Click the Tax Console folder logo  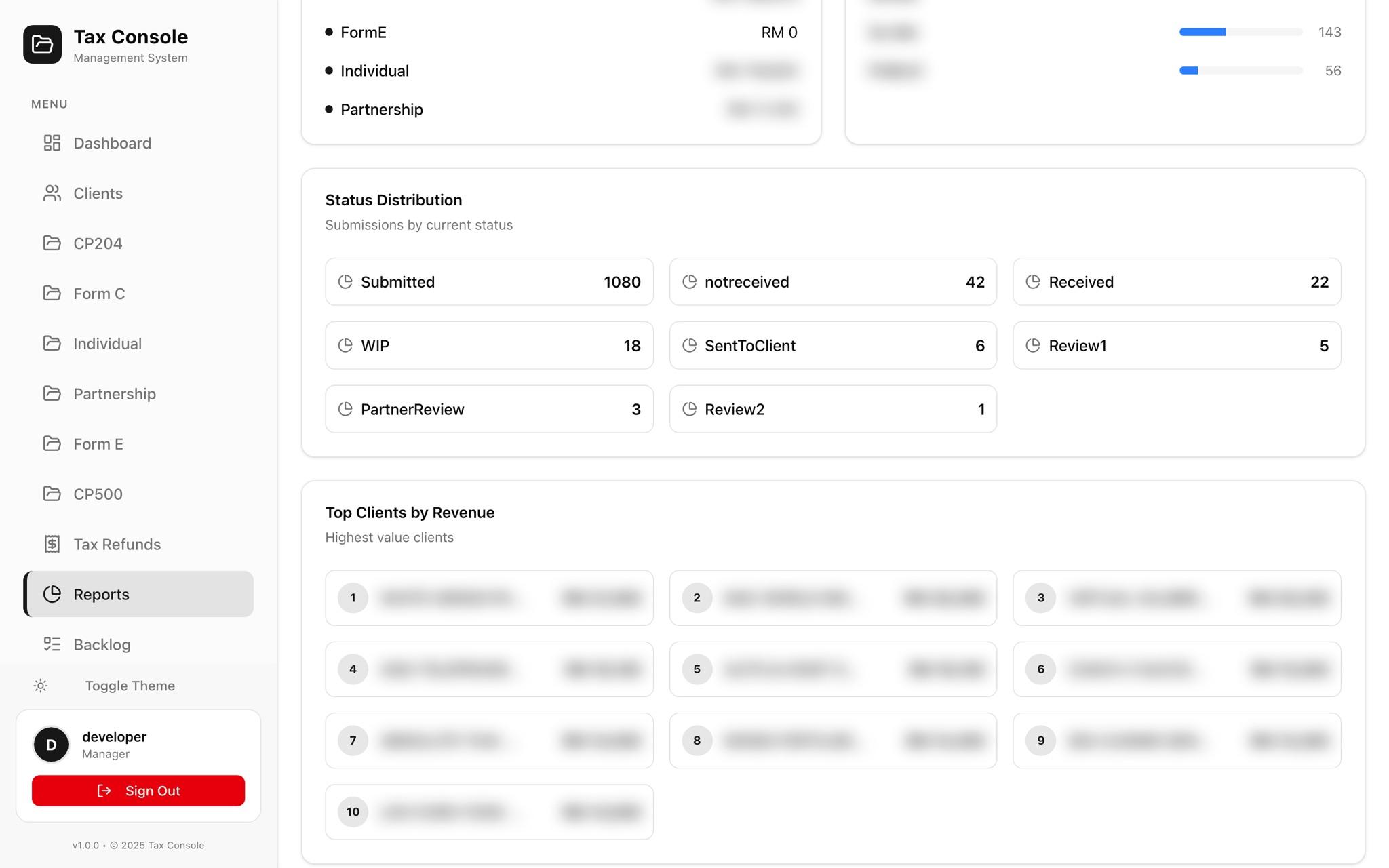pyautogui.click(x=42, y=45)
